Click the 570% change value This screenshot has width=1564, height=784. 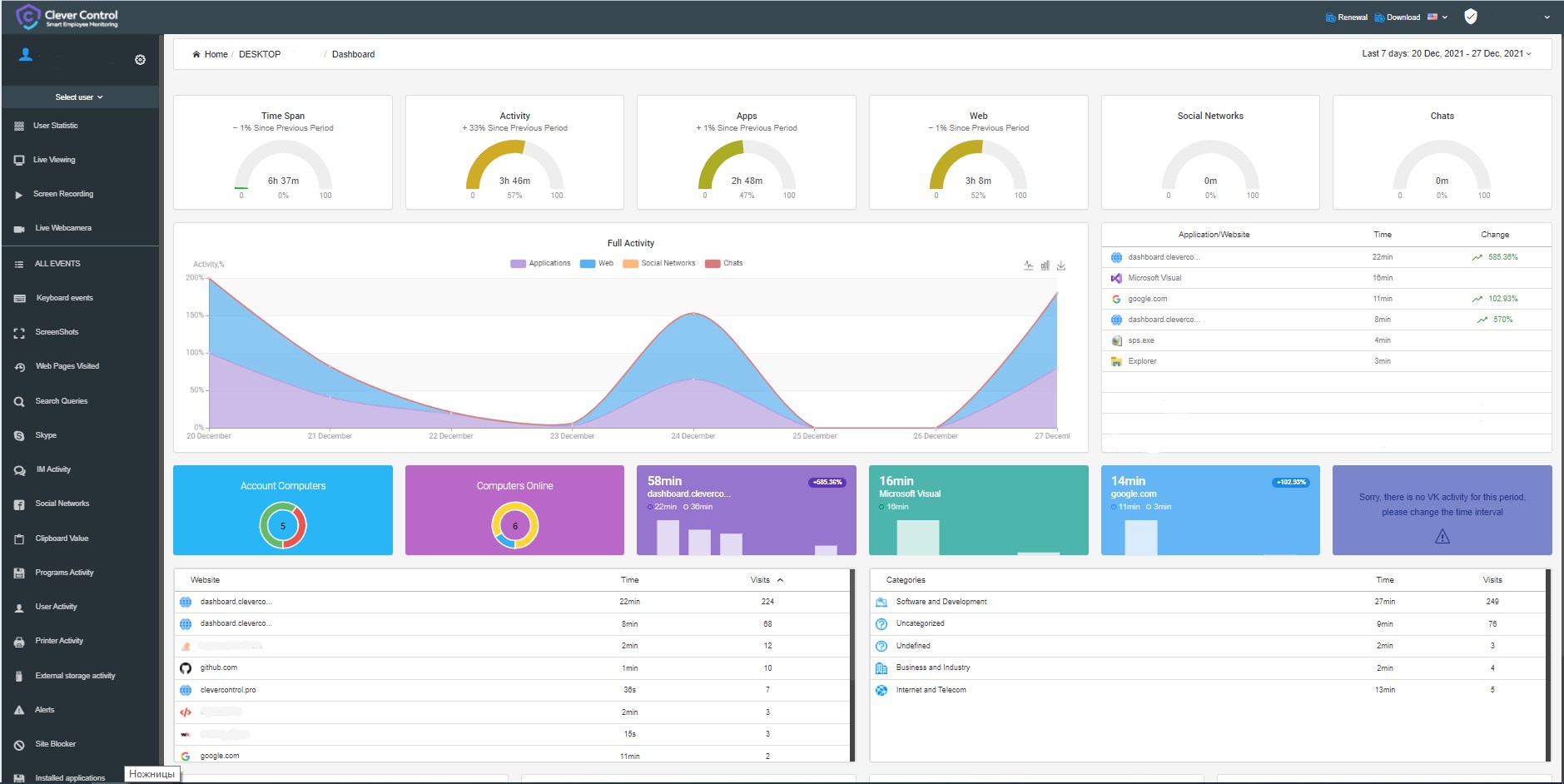1502,320
